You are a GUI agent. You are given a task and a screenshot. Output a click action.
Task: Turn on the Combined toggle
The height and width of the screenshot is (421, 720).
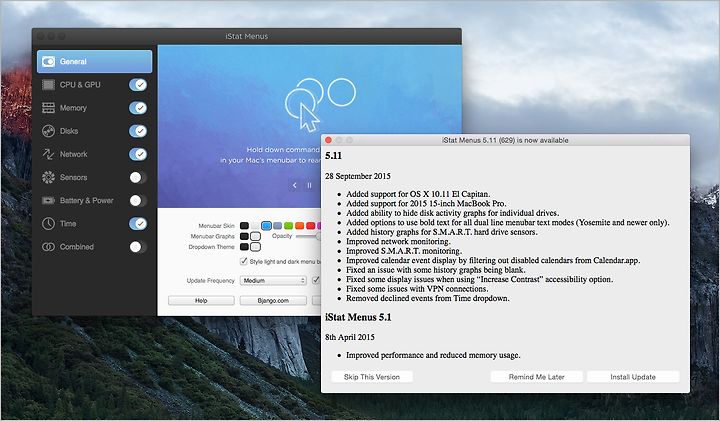[138, 247]
